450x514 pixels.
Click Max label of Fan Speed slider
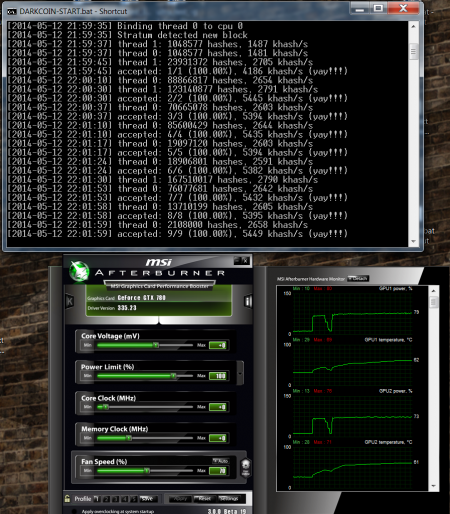click(201, 470)
